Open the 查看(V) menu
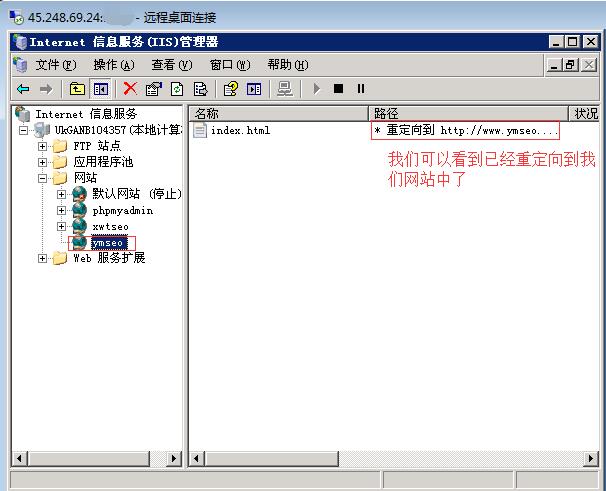Screen dimensions: 606x491 pos(170,65)
